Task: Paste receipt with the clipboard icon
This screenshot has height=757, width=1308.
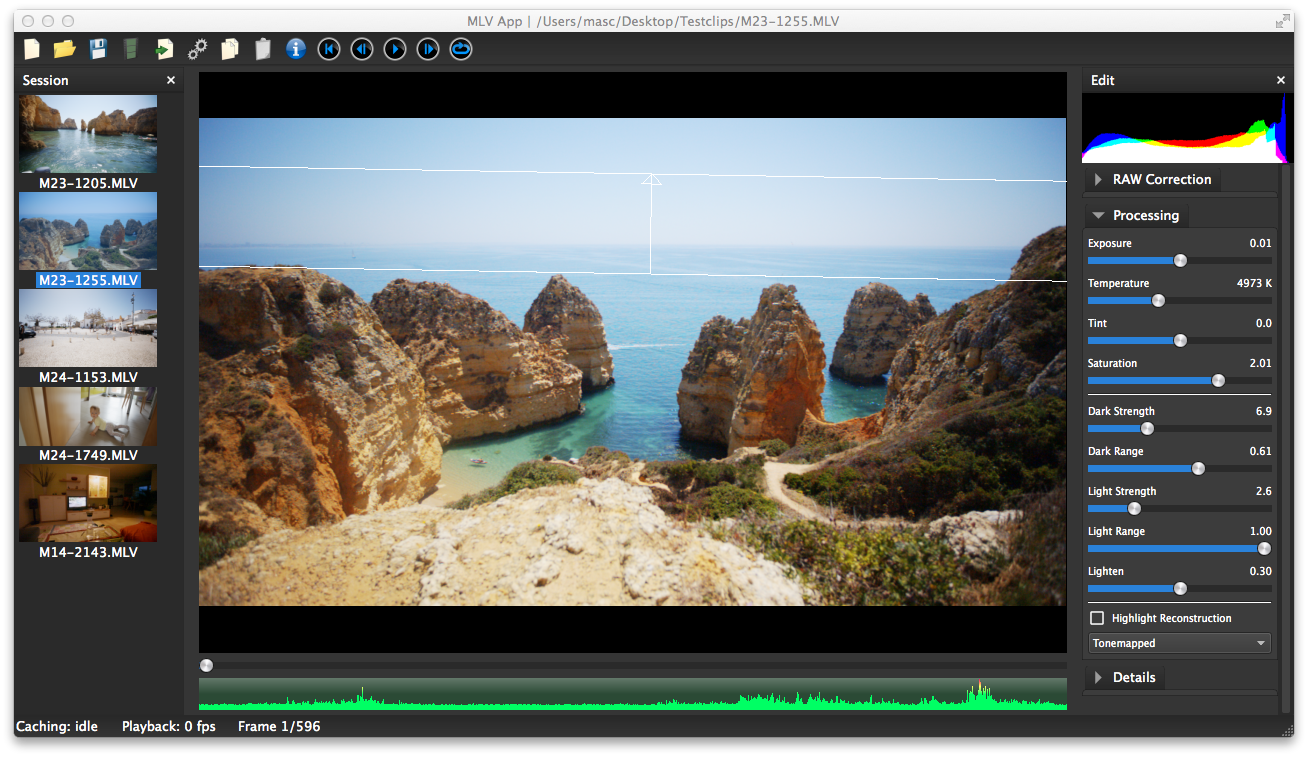Action: tap(263, 48)
